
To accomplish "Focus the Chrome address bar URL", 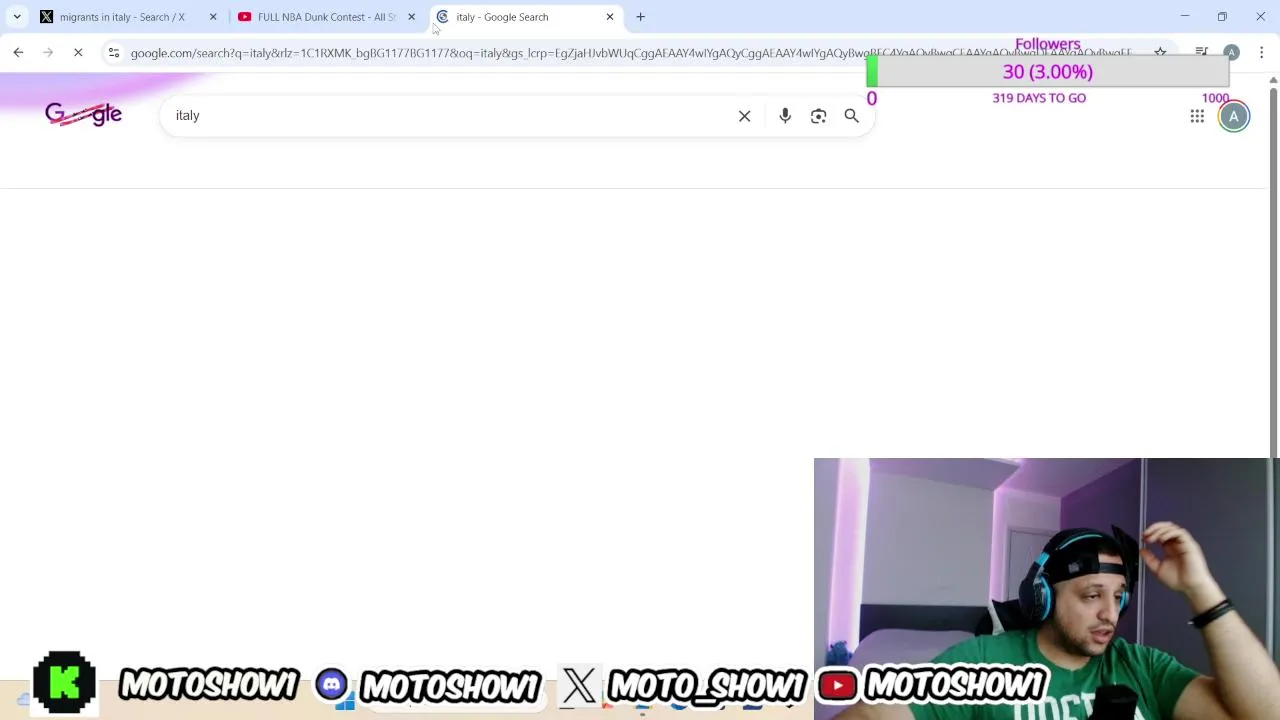I will click(630, 52).
